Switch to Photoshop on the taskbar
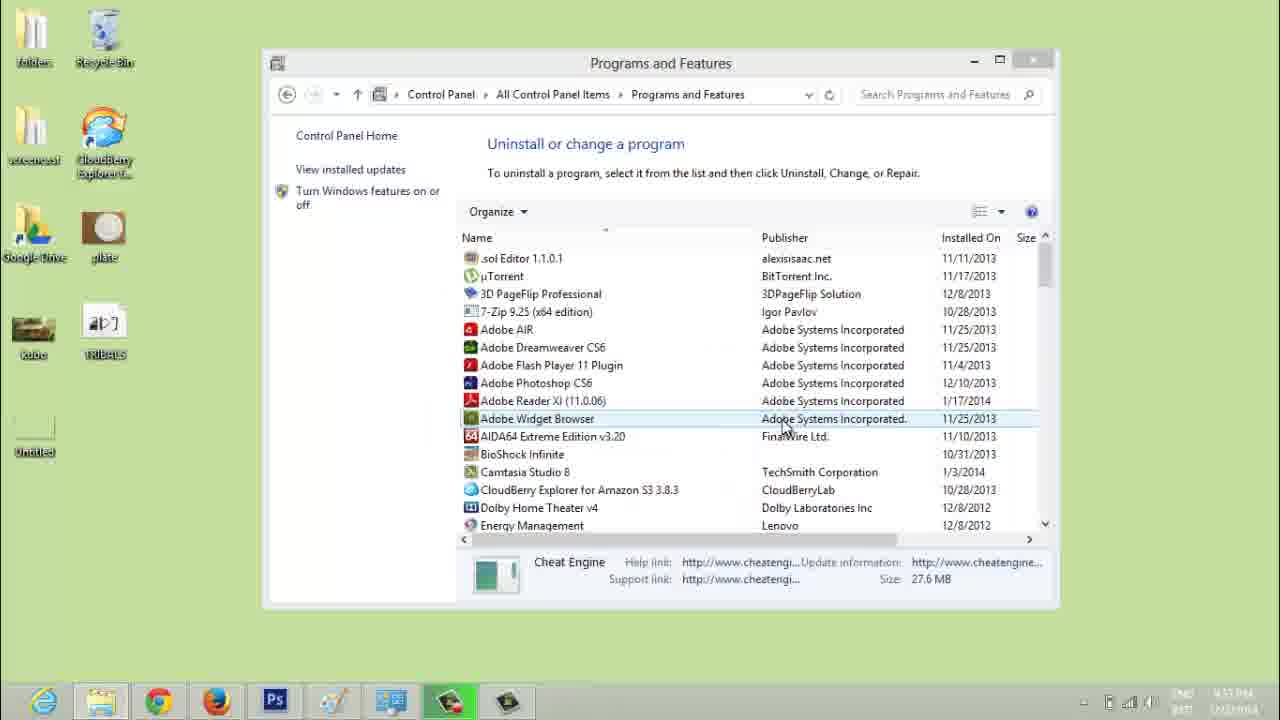This screenshot has height=720, width=1280. click(274, 701)
